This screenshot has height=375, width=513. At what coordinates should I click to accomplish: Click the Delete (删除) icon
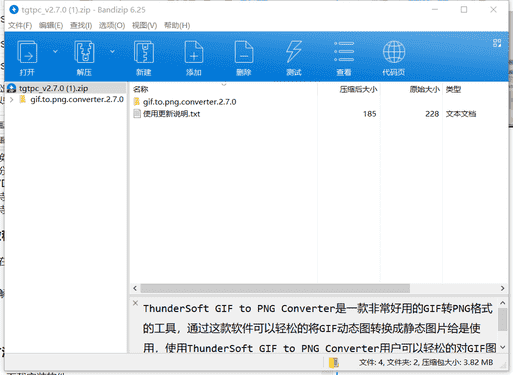coord(244,52)
